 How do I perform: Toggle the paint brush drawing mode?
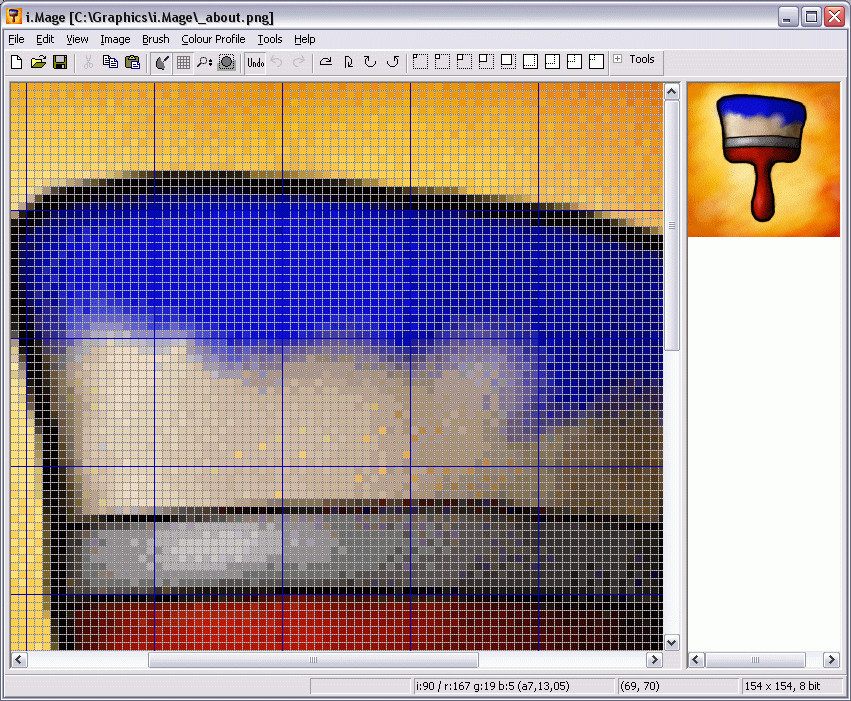[161, 62]
